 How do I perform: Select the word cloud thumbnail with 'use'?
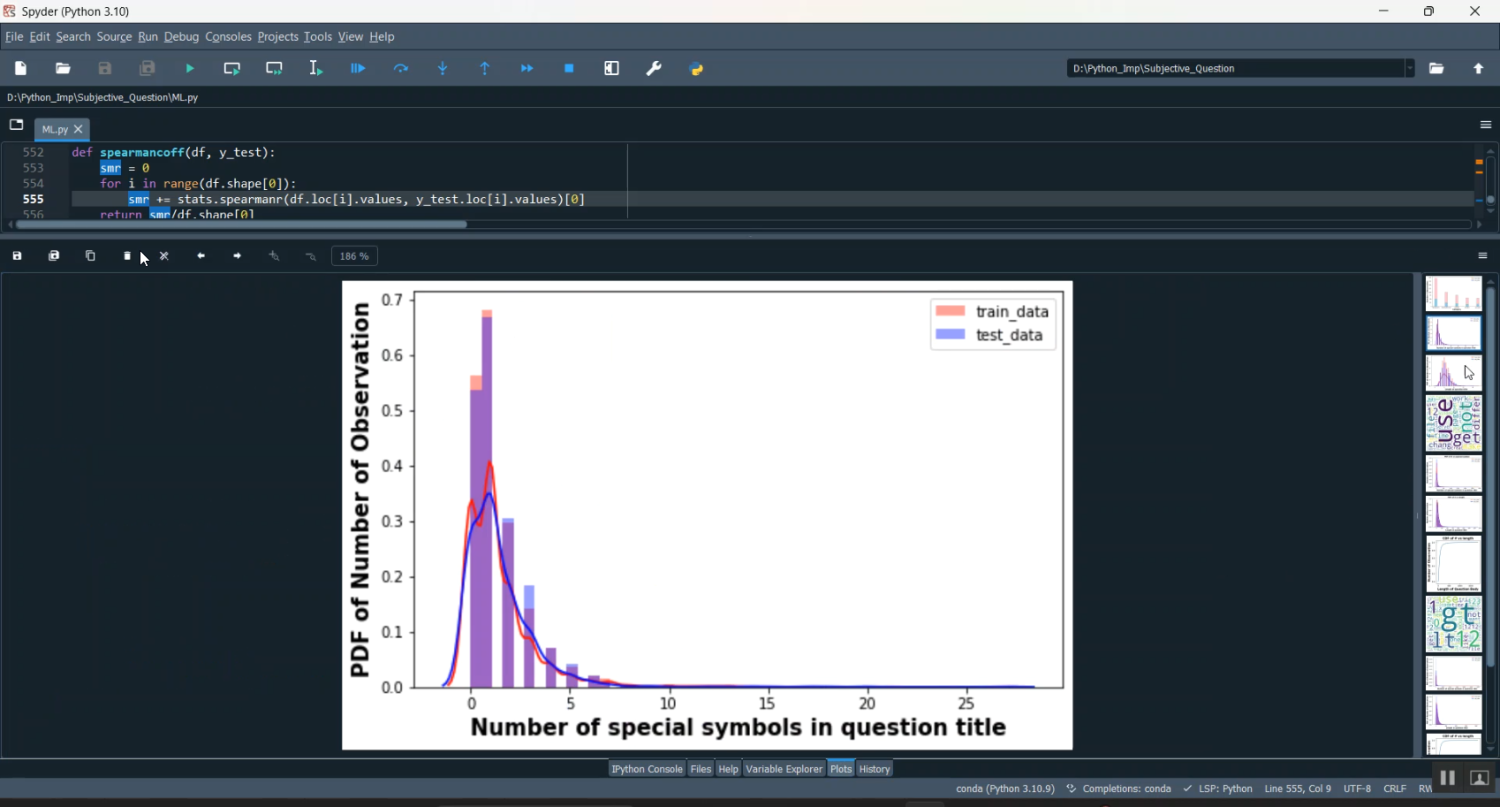point(1453,423)
